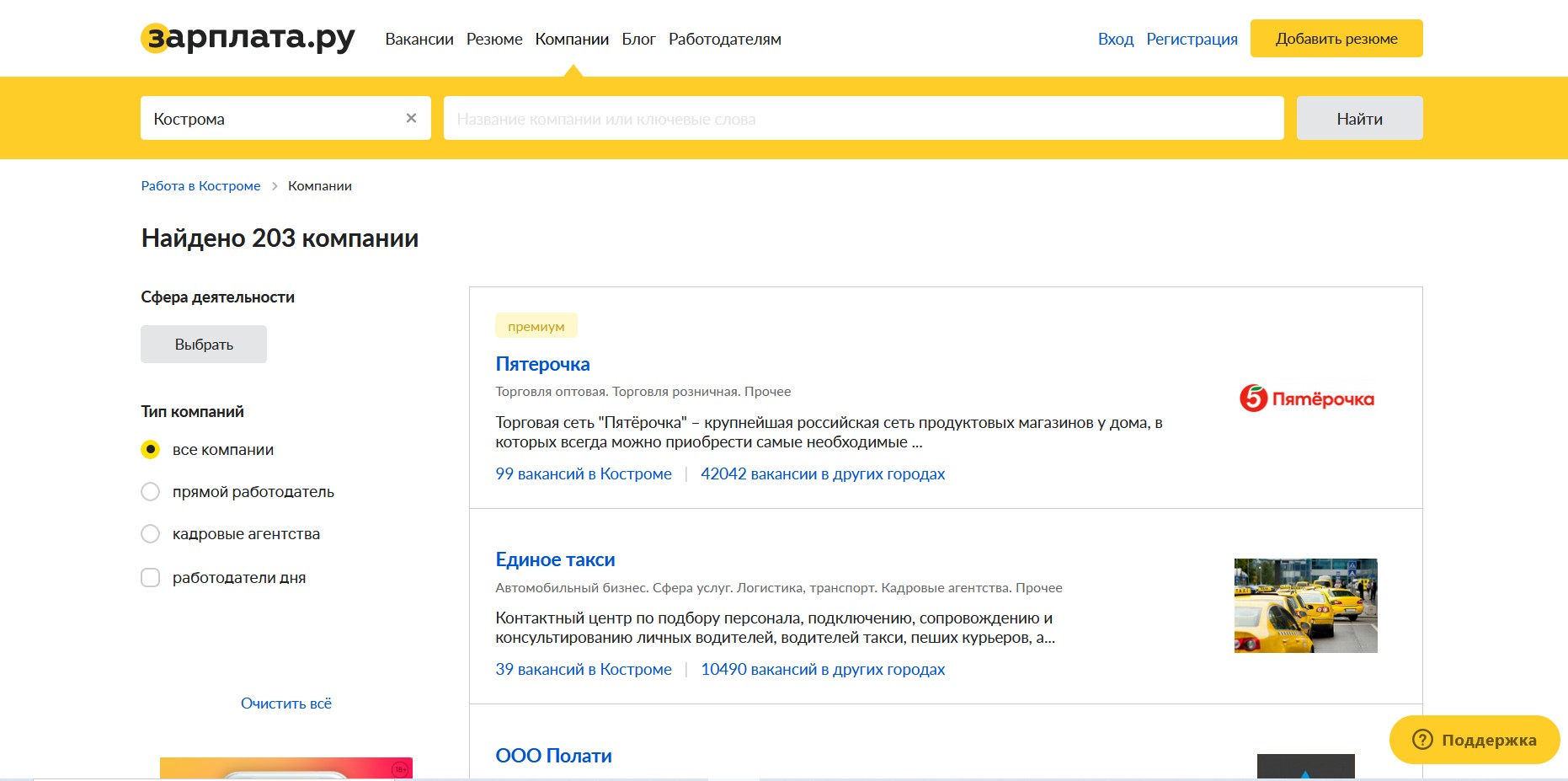Enable the работодатели дня checkbox

tap(151, 578)
